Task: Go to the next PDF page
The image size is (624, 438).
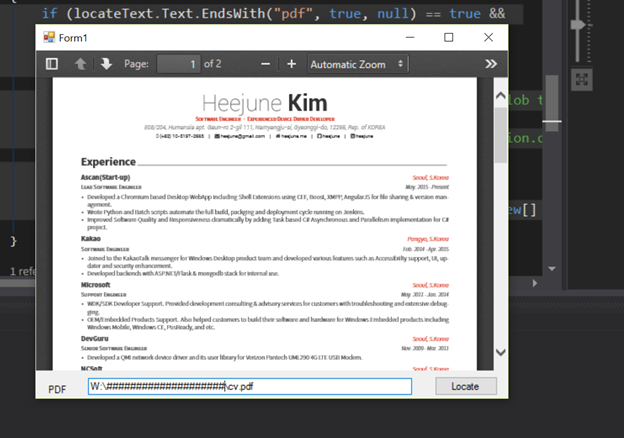Action: click(105, 64)
